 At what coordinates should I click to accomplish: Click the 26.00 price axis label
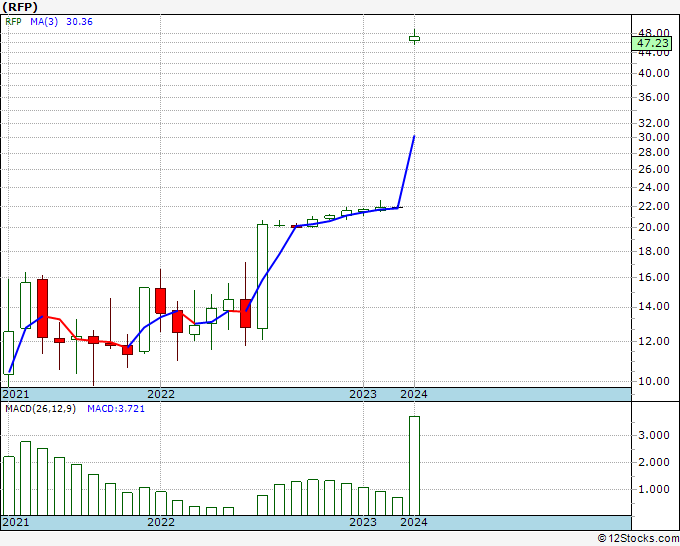click(654, 169)
